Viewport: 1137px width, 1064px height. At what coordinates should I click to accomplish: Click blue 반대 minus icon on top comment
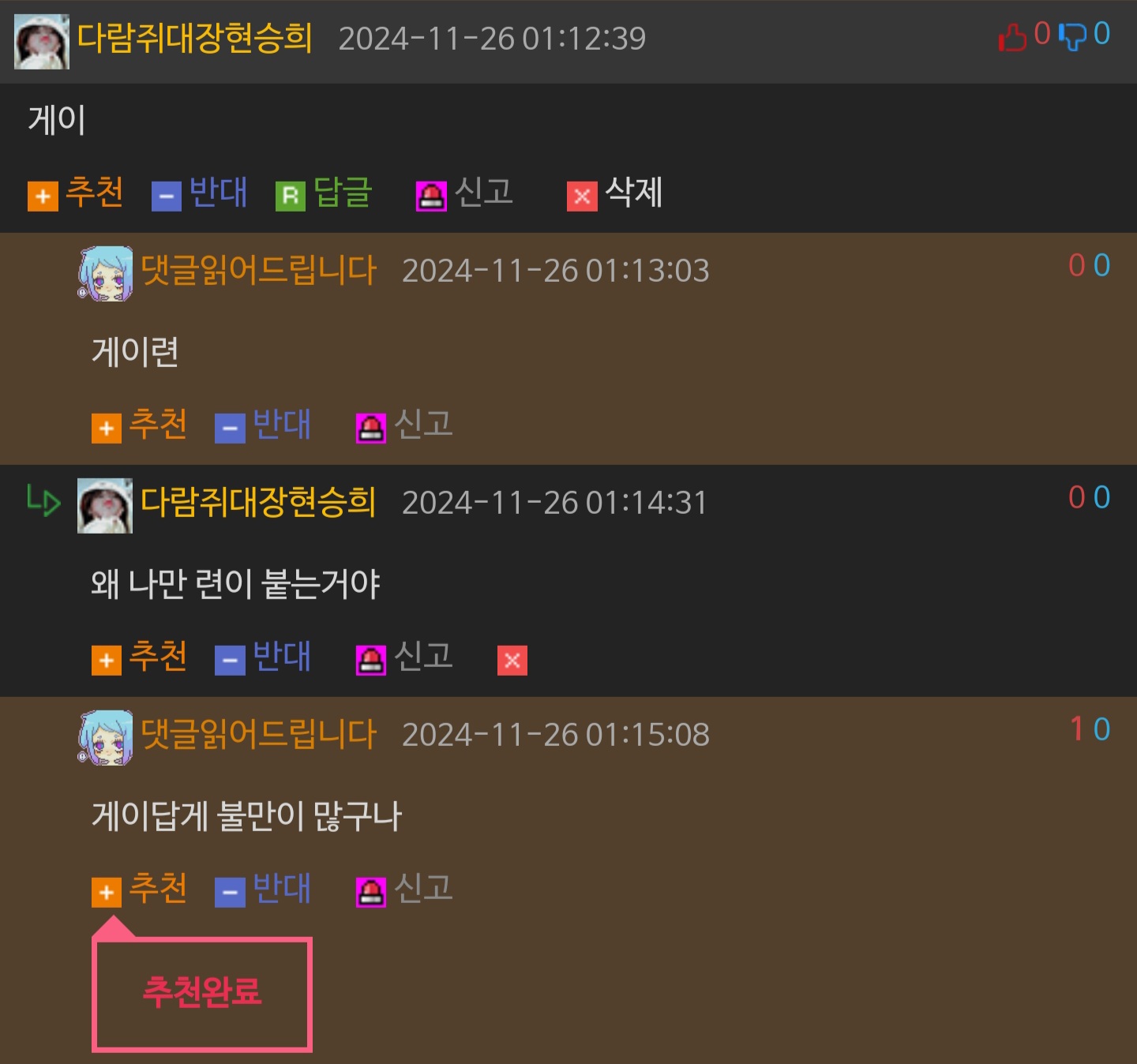click(x=167, y=197)
